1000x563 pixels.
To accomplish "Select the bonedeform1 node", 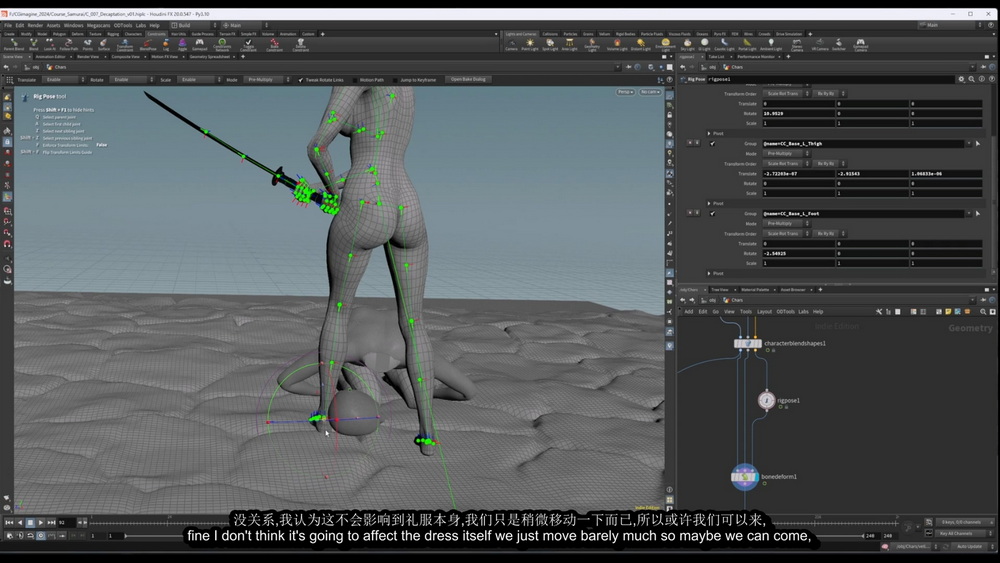I will [x=744, y=477].
